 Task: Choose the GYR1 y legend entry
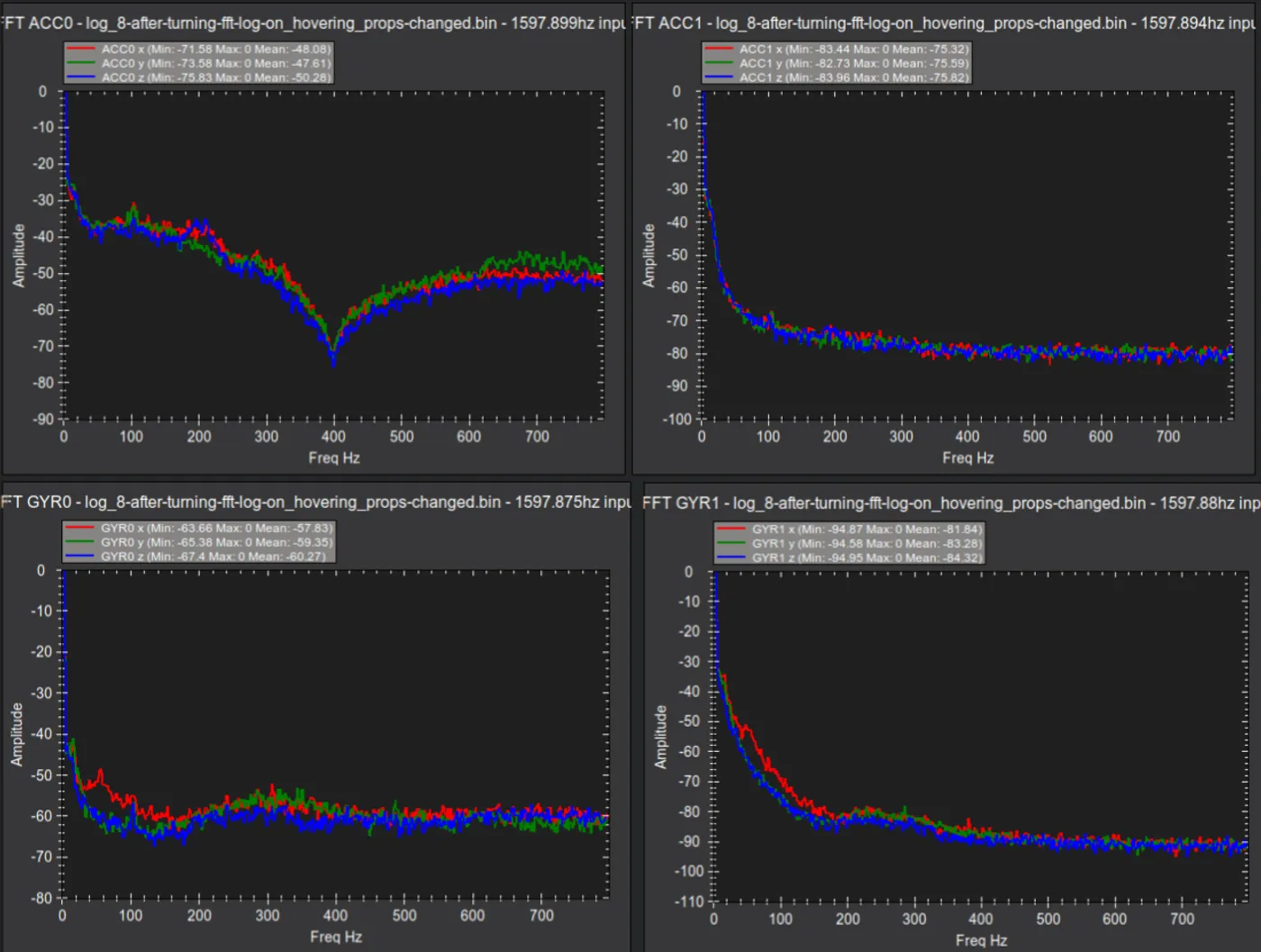[x=850, y=543]
